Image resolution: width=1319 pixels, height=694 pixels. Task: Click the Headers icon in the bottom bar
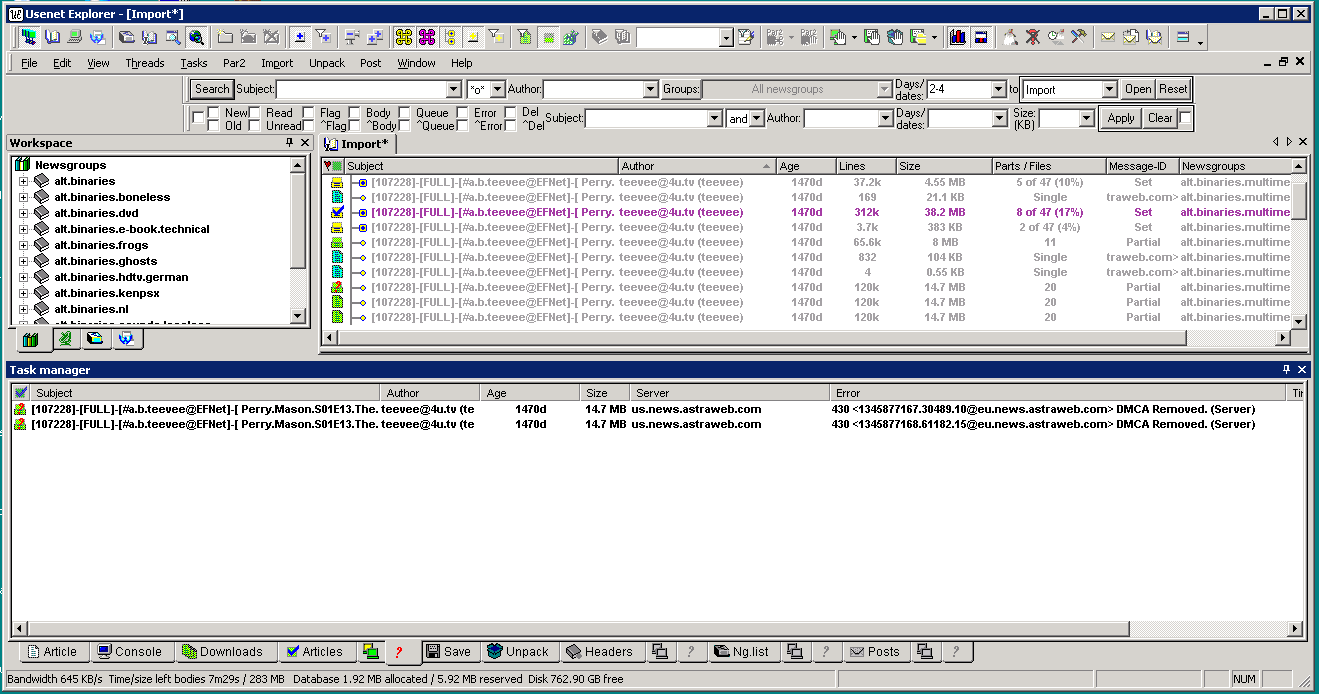602,651
